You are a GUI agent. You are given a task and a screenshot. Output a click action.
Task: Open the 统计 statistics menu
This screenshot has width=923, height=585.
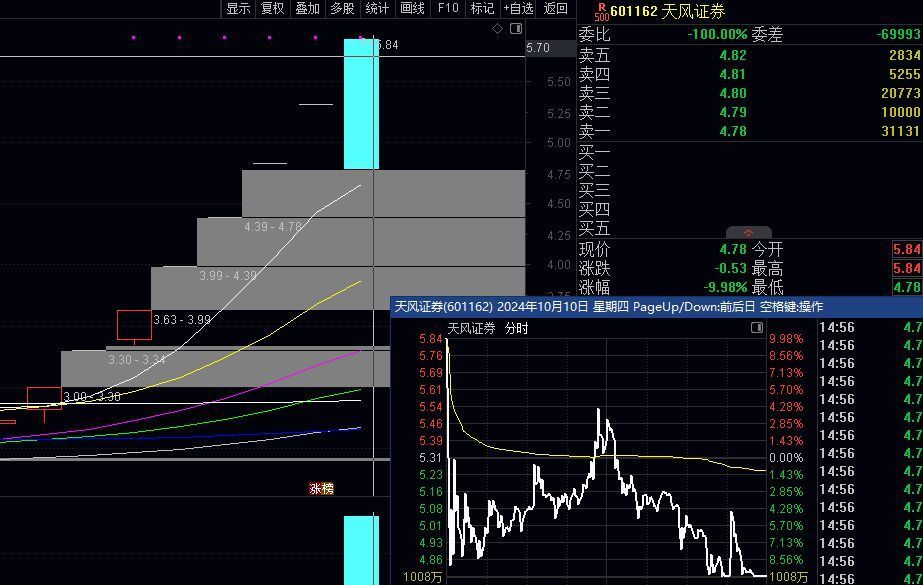tap(377, 8)
